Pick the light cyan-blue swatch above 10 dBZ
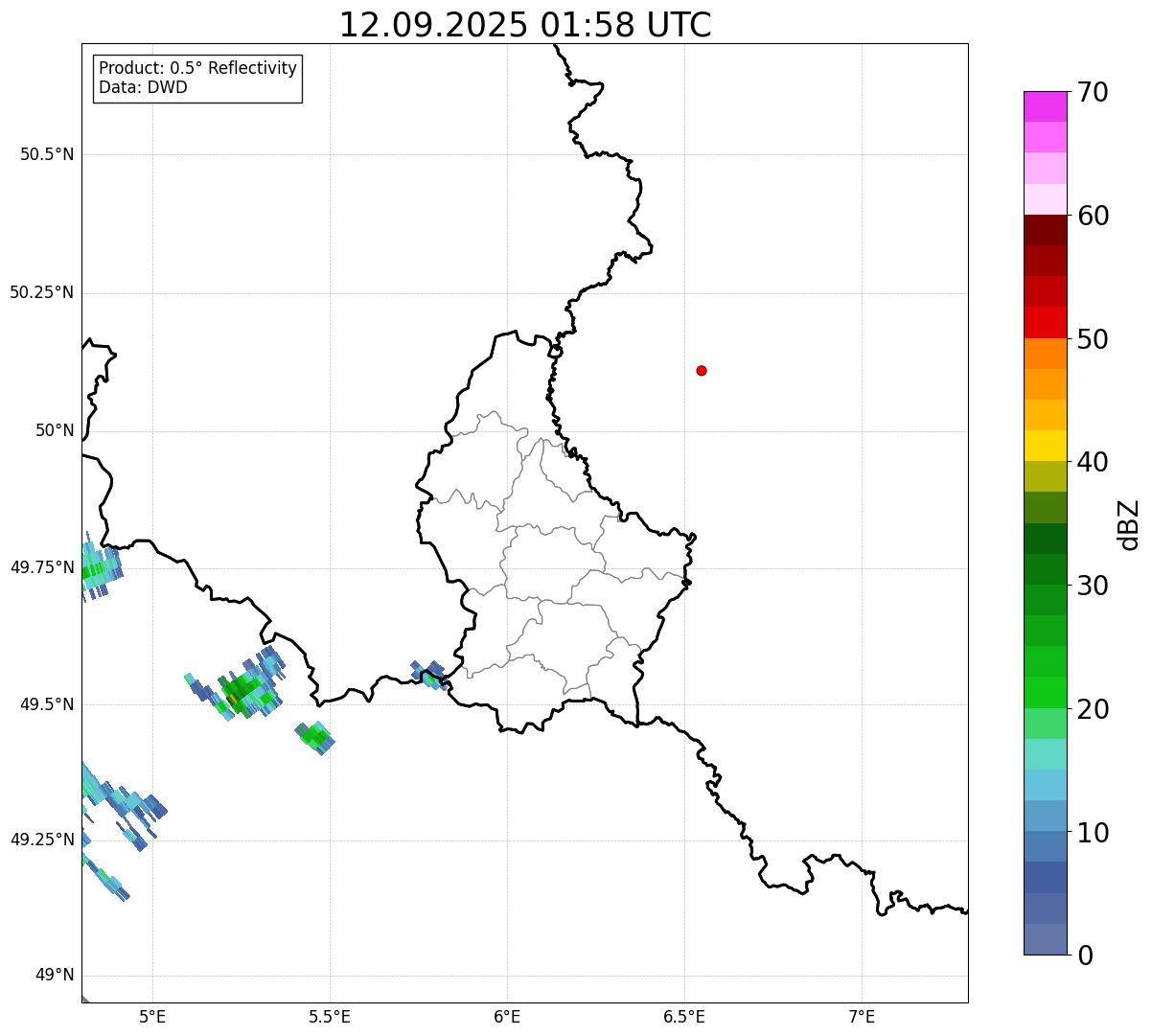This screenshot has width=1152, height=1036. (x=1045, y=785)
